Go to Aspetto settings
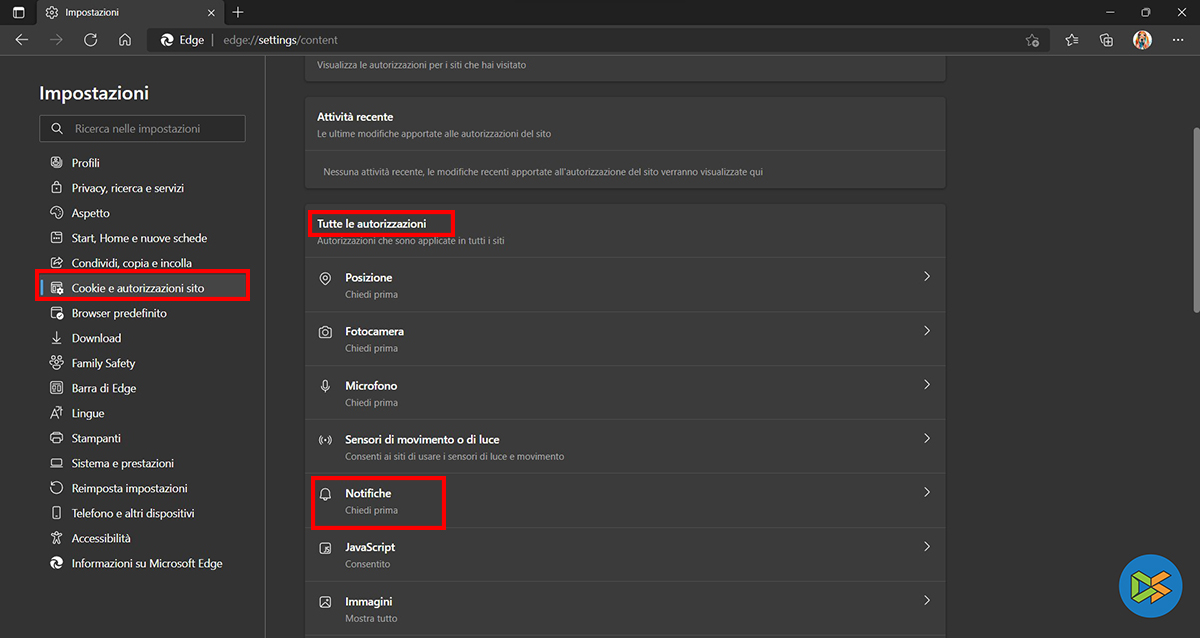Image resolution: width=1200 pixels, height=638 pixels. tap(90, 213)
